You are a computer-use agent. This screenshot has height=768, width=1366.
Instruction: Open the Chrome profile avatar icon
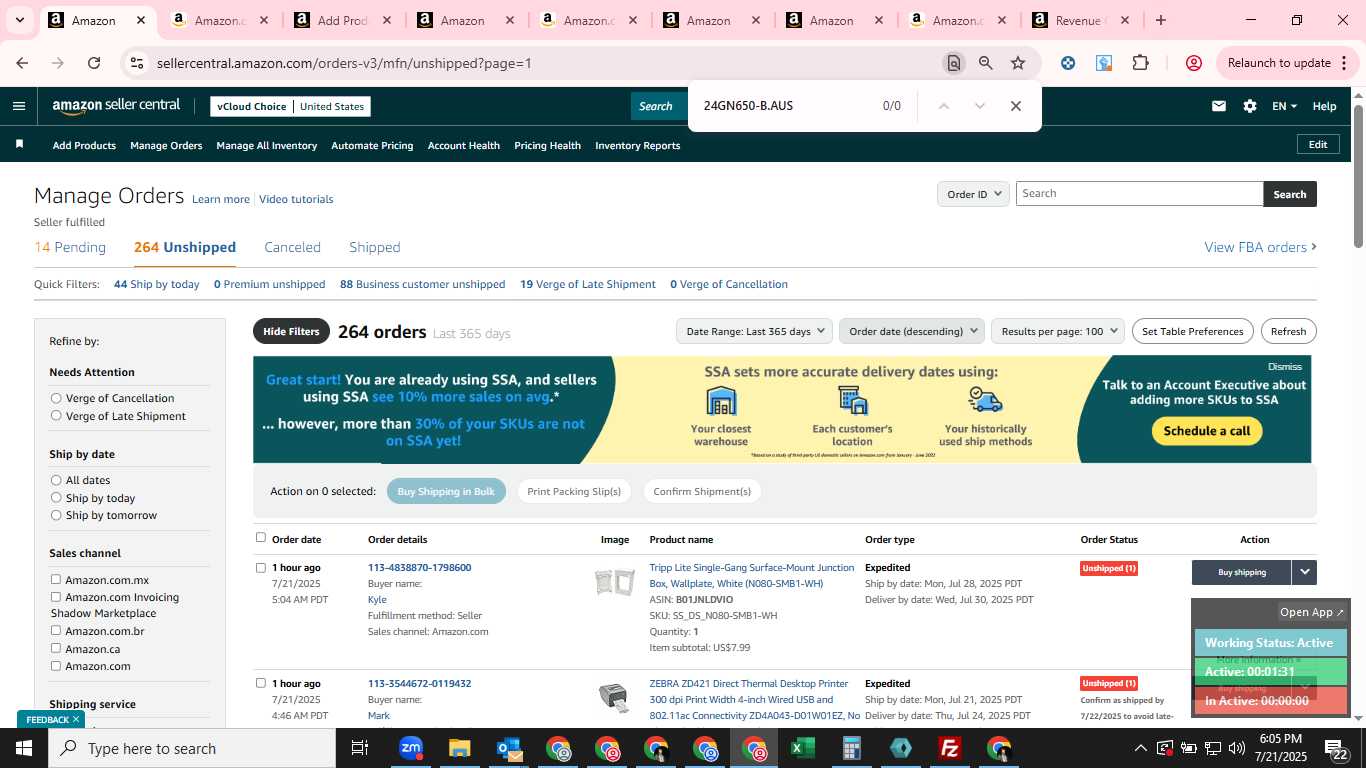1193,63
